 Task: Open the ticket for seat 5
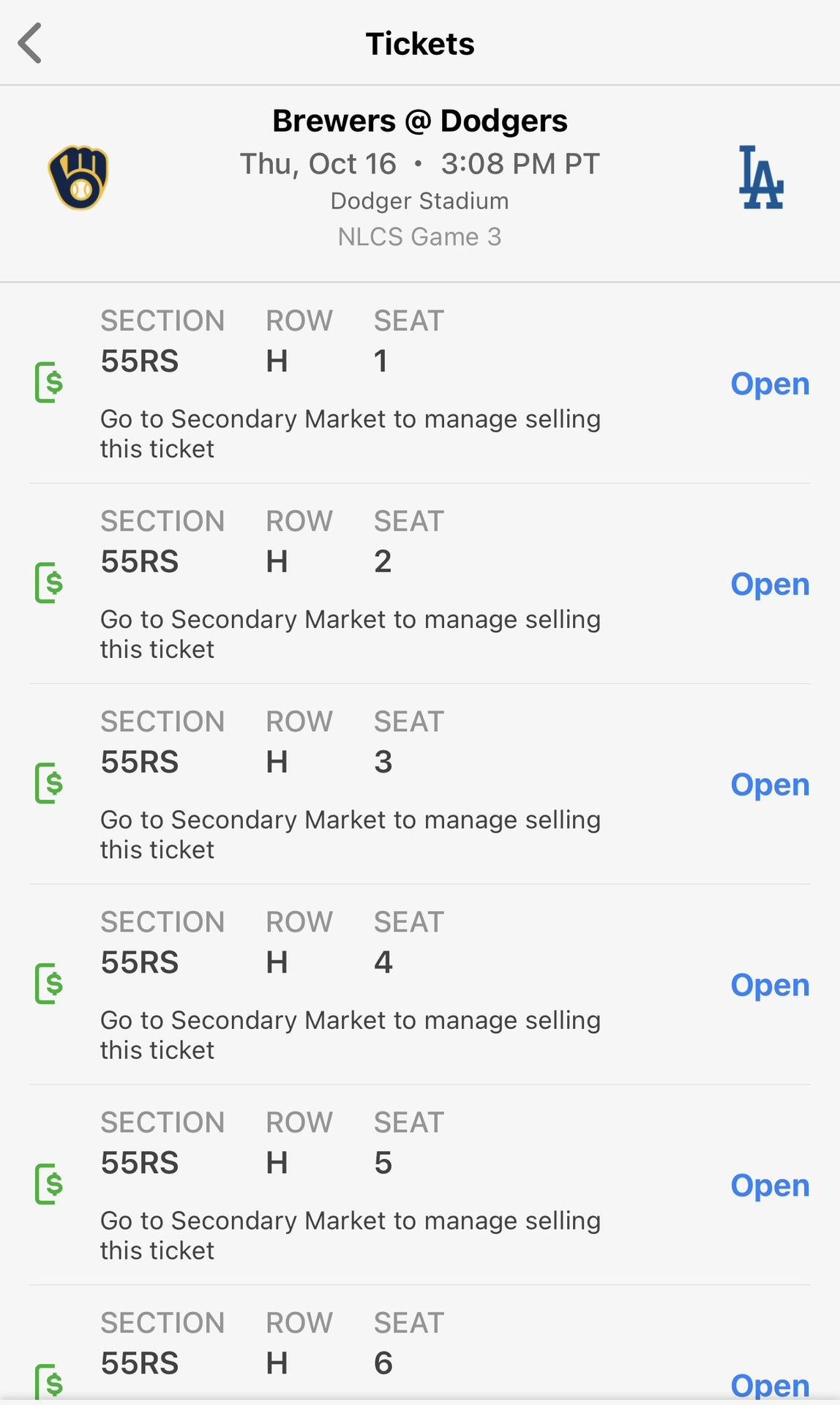click(770, 1185)
